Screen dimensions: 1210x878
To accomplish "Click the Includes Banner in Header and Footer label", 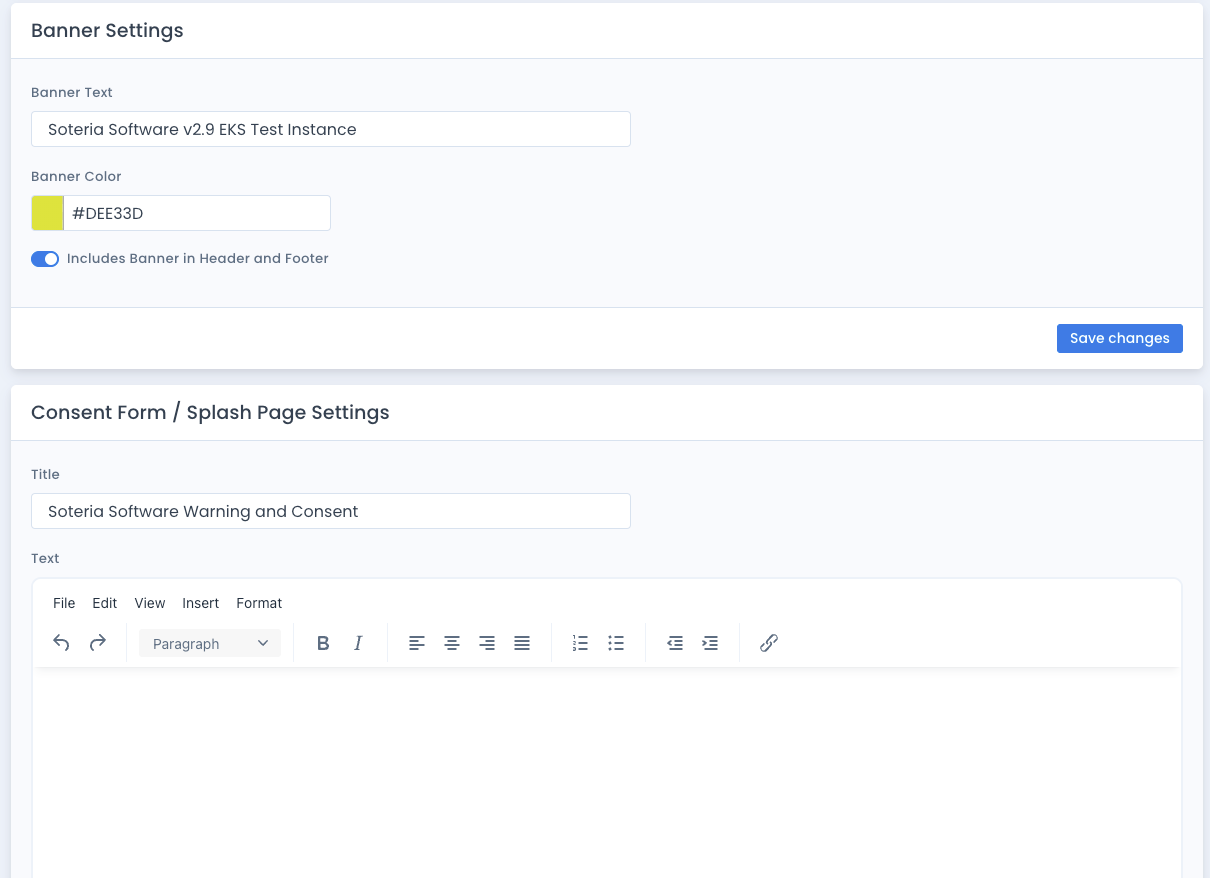I will coord(198,258).
